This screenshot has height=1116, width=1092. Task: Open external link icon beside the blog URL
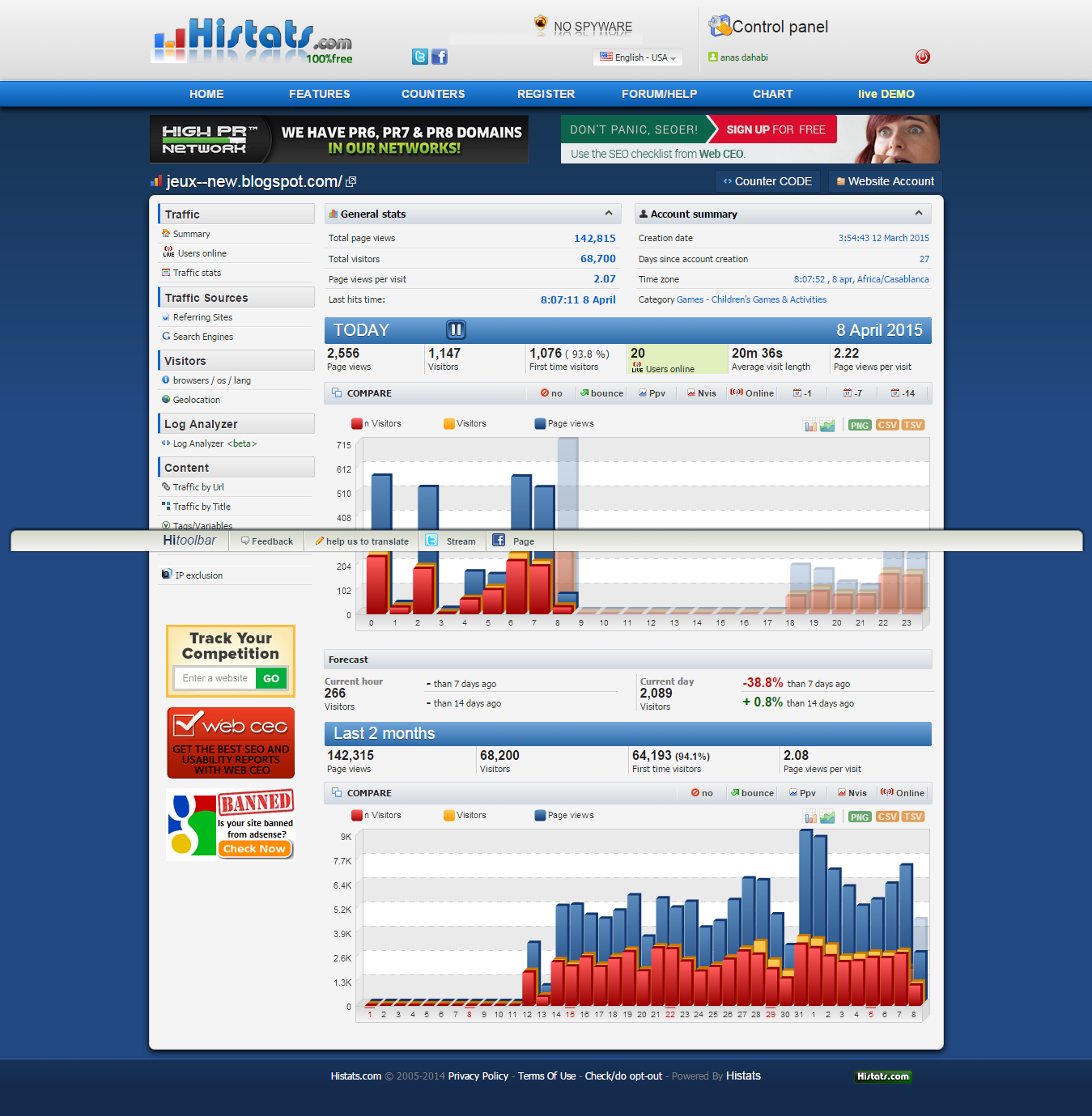(351, 182)
